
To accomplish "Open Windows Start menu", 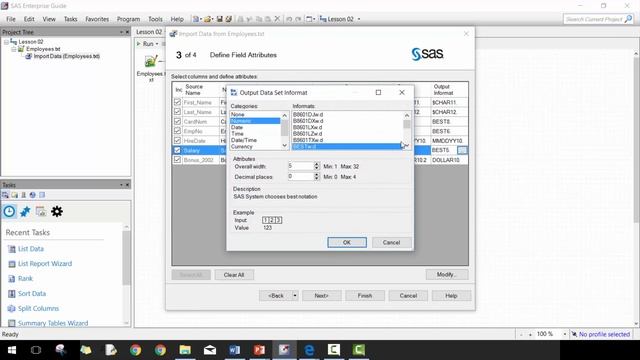I will coord(12,350).
